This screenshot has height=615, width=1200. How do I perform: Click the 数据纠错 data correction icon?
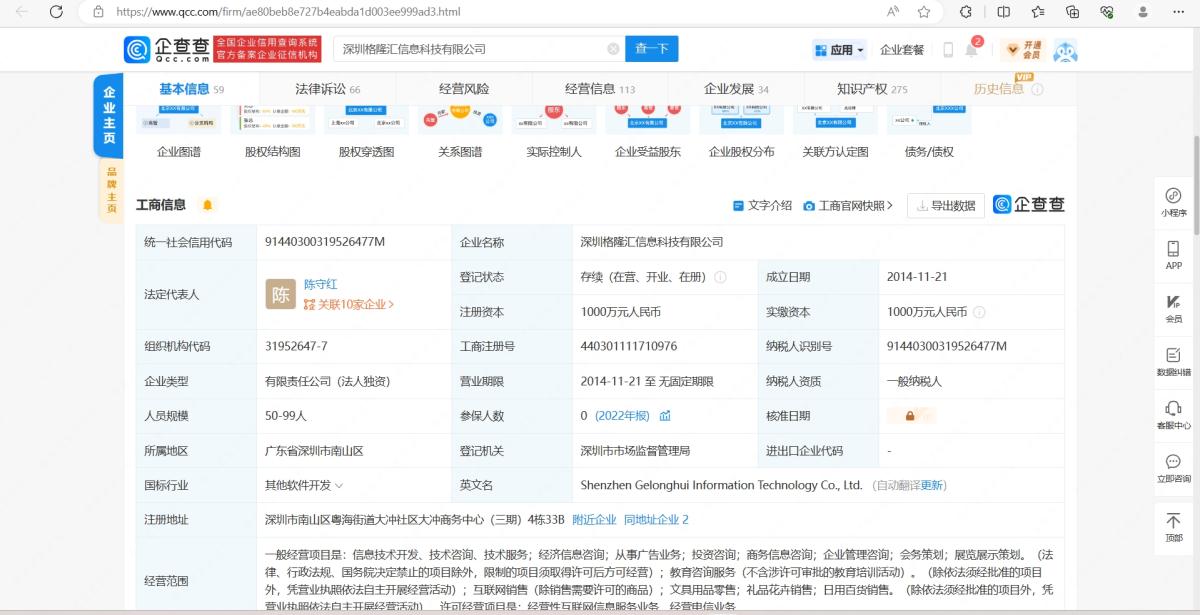point(1174,360)
